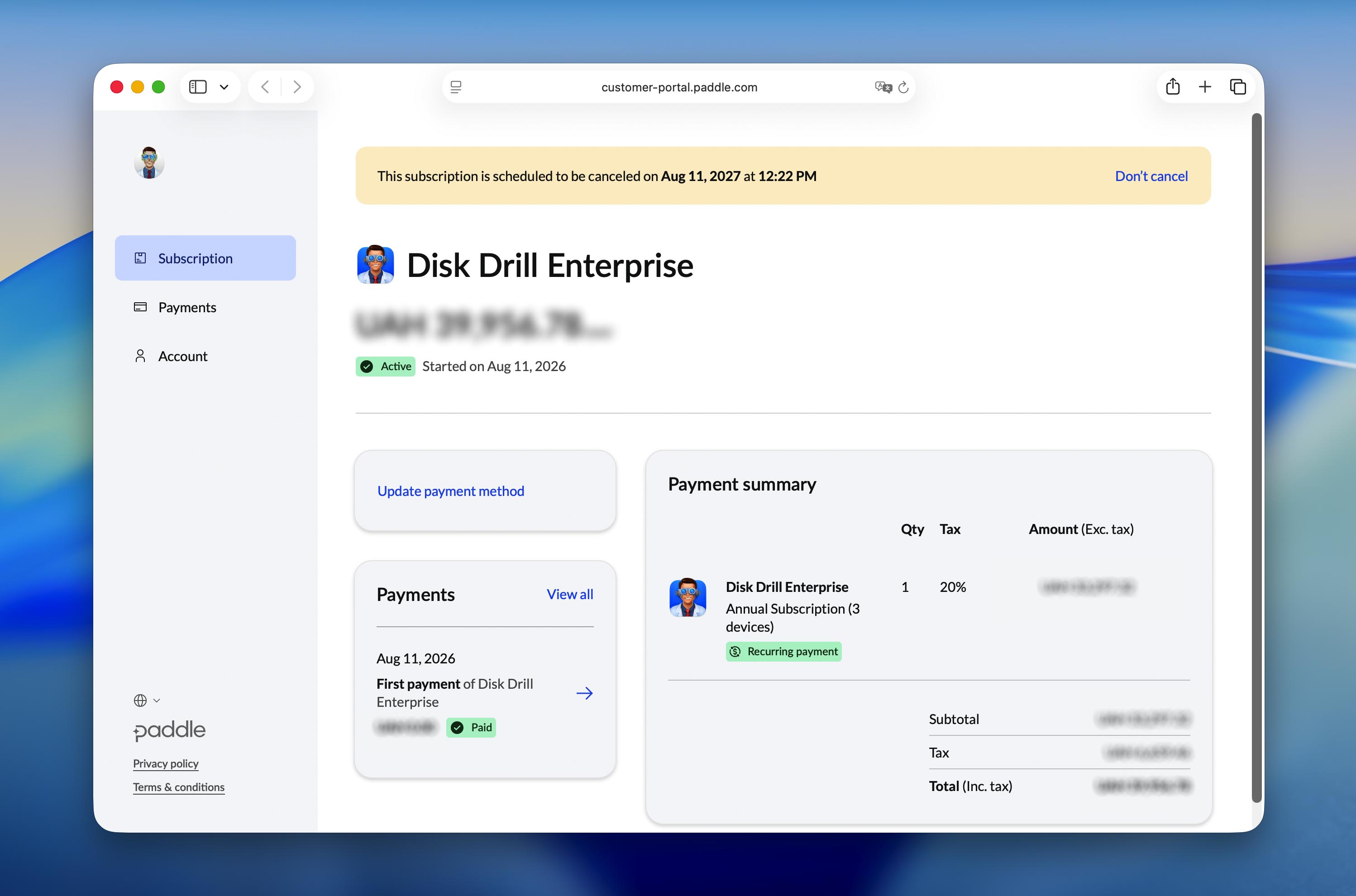Click the Payment summary heading
The width and height of the screenshot is (1356, 896).
click(742, 485)
